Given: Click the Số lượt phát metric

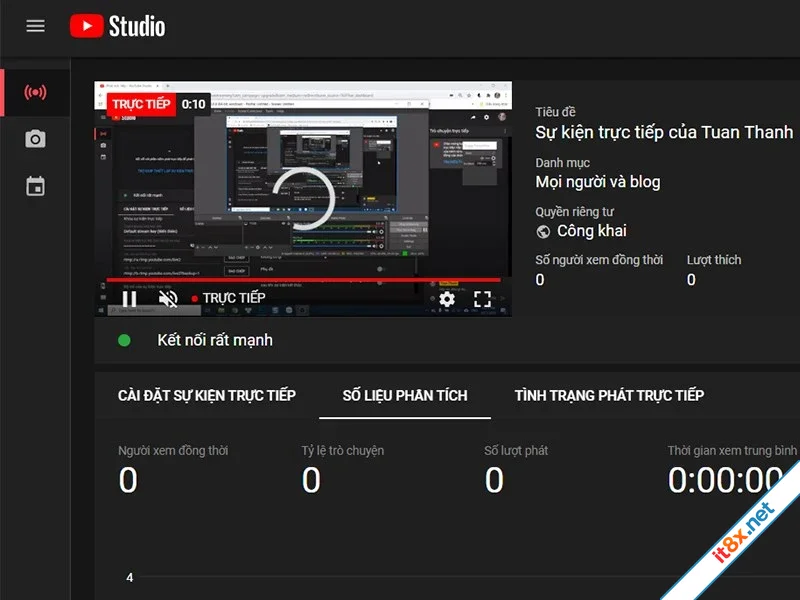Looking at the screenshot, I should (516, 469).
